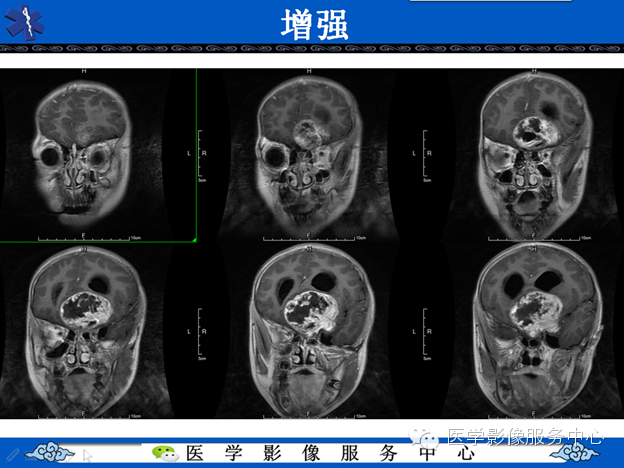The image size is (624, 468).
Task: Click the faint pen annotation tool icon
Action: [x=12, y=454]
